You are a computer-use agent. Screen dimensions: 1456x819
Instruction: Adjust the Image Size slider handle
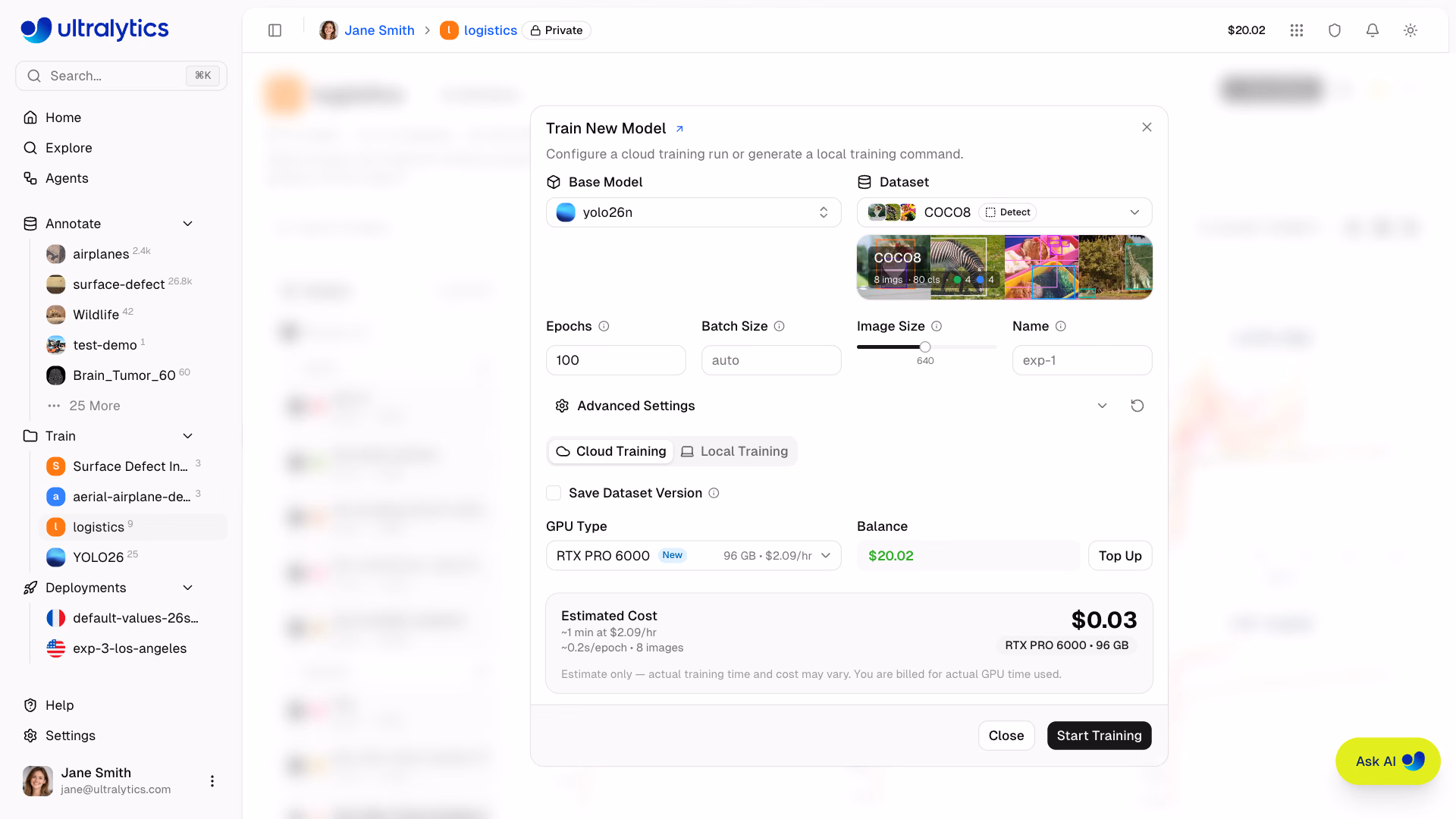(925, 347)
